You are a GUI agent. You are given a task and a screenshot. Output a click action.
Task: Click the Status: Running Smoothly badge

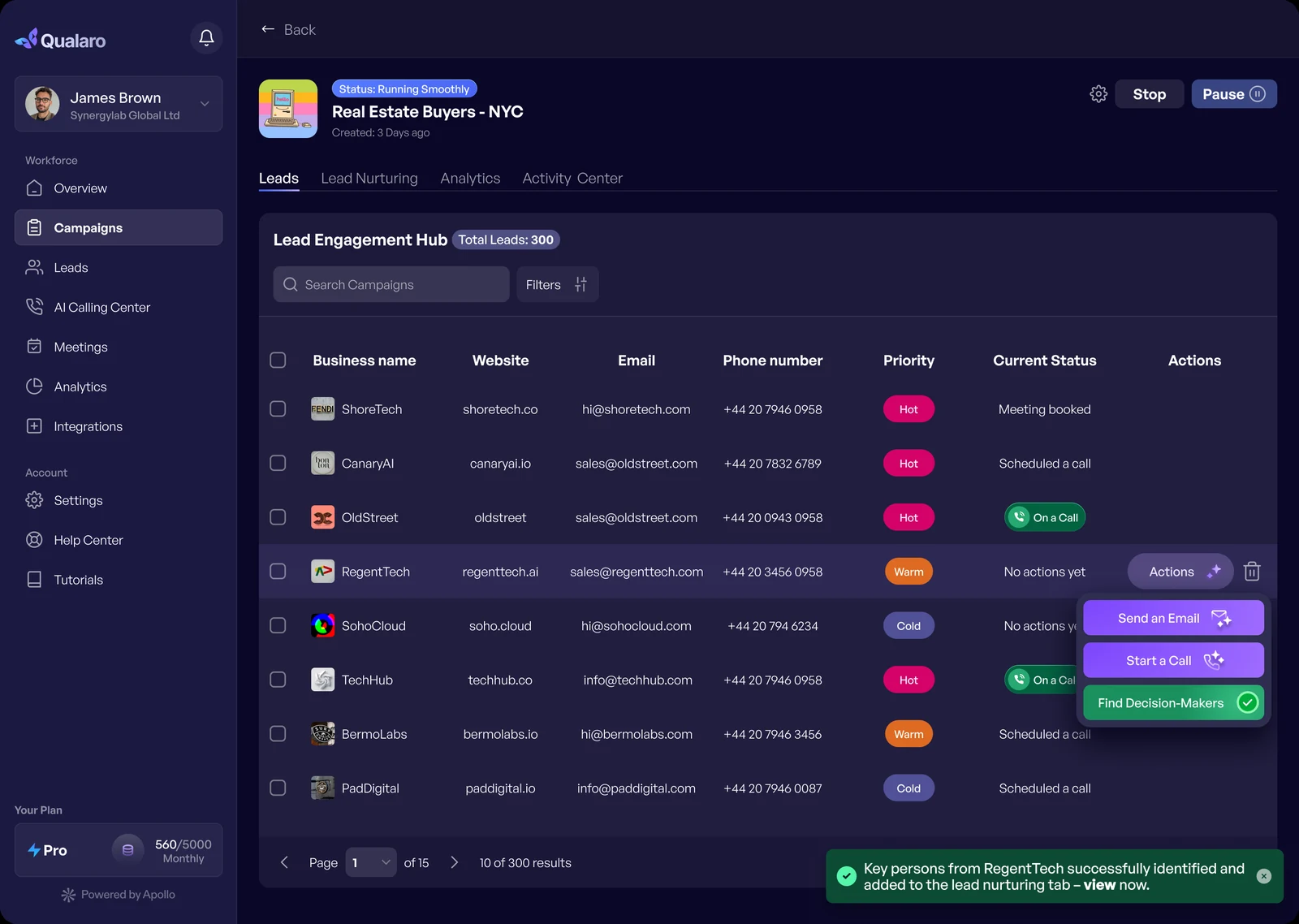click(x=404, y=89)
